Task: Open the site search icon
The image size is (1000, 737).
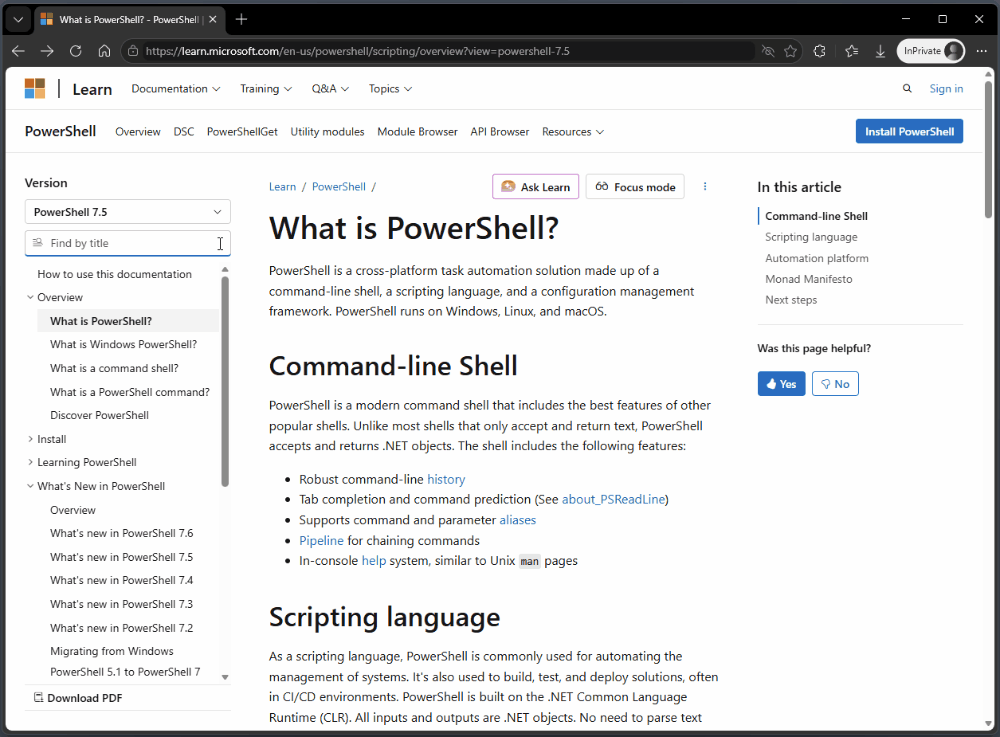Action: click(907, 89)
